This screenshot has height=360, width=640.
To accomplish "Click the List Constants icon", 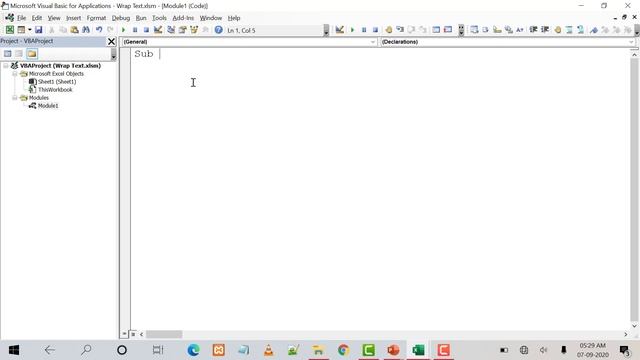I will (485, 30).
